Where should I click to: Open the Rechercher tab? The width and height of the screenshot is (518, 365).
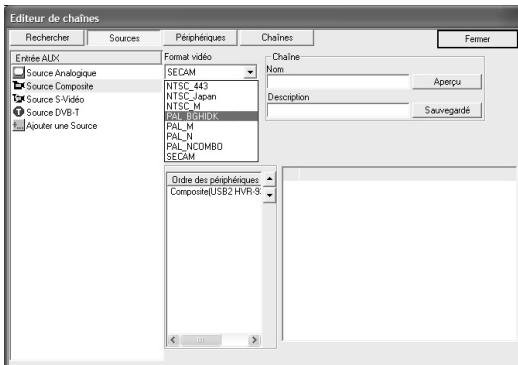pyautogui.click(x=47, y=38)
